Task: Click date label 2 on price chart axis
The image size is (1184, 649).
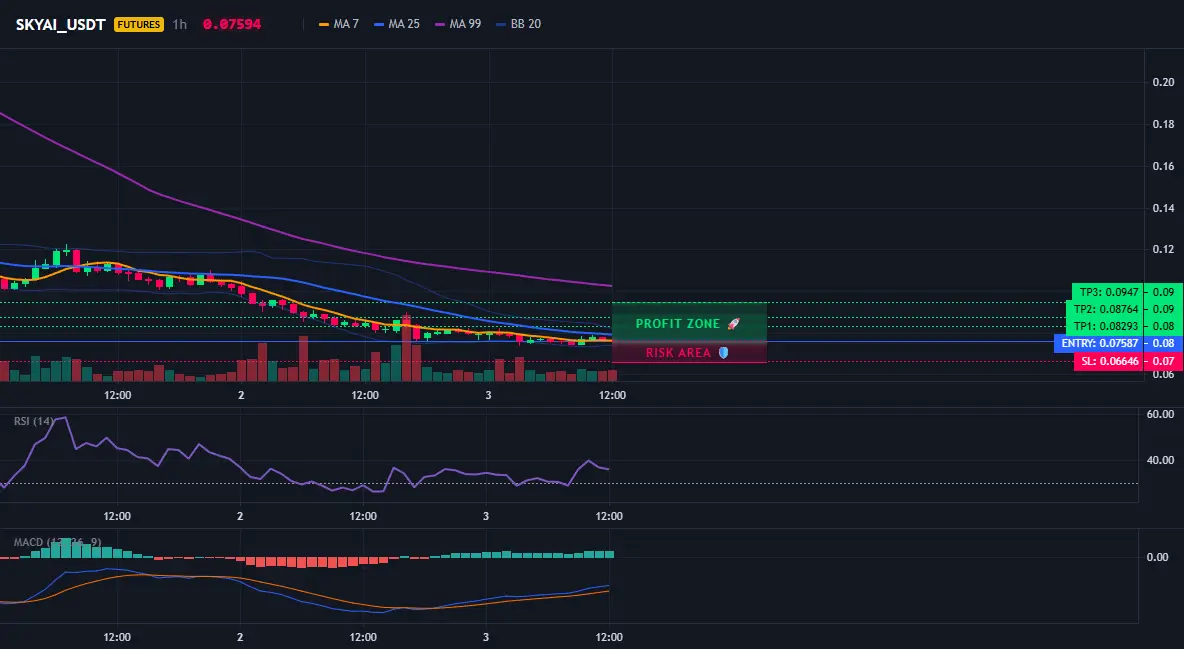Action: [x=241, y=395]
